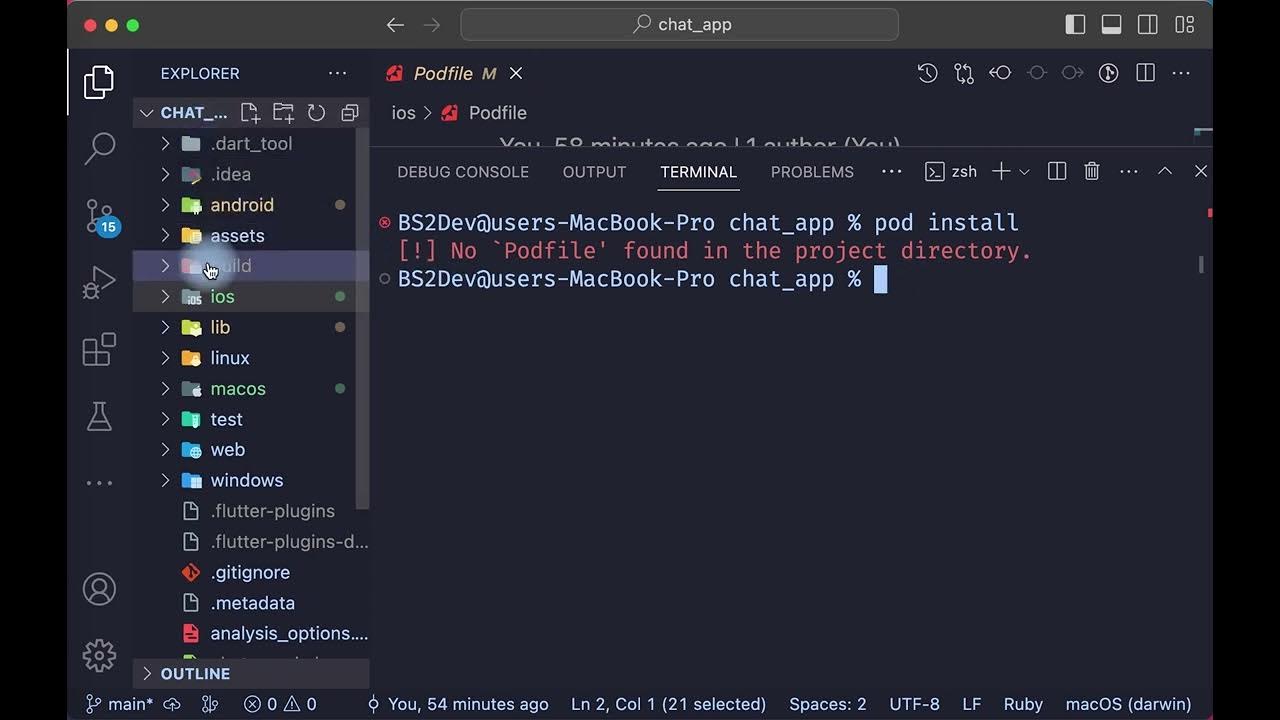Screen dimensions: 1280x720
Task: Click the compare changes icon
Action: pos(964,73)
